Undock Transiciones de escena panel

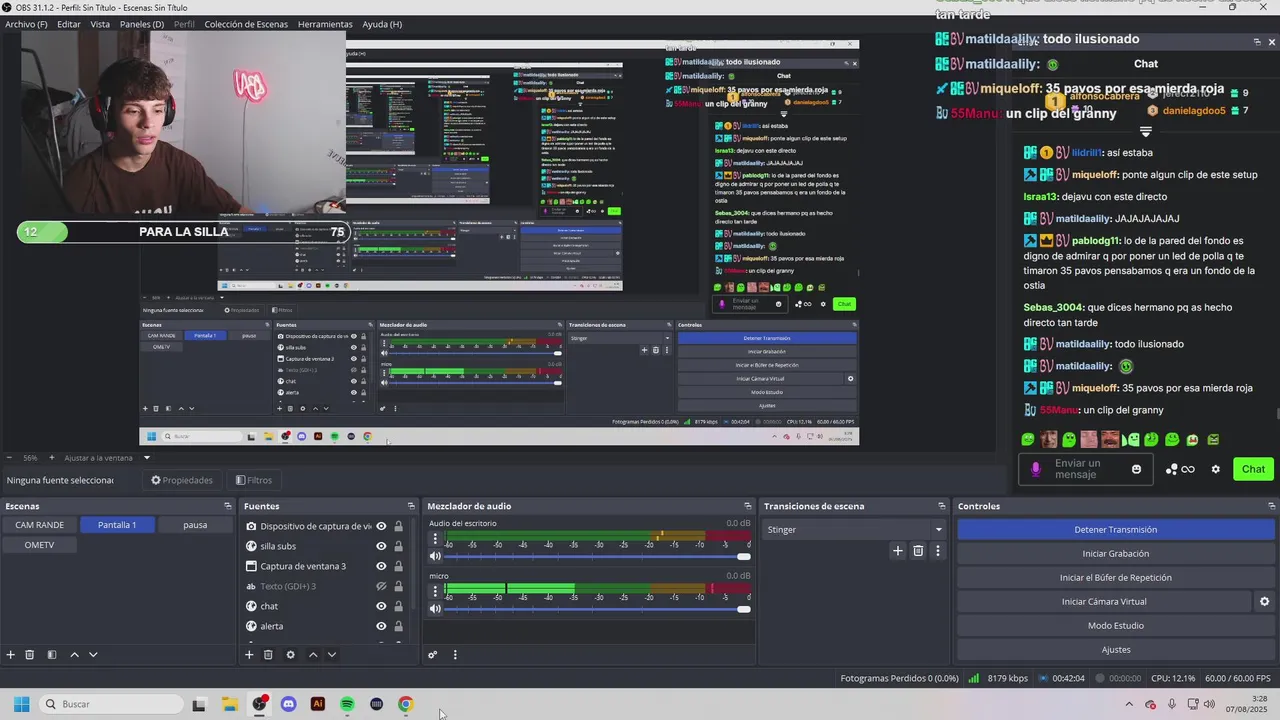point(941,506)
